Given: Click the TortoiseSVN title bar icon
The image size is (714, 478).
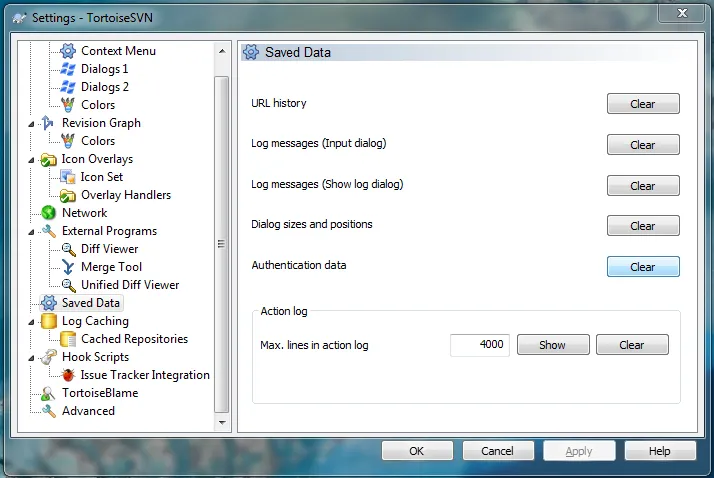Looking at the screenshot, I should click(19, 18).
